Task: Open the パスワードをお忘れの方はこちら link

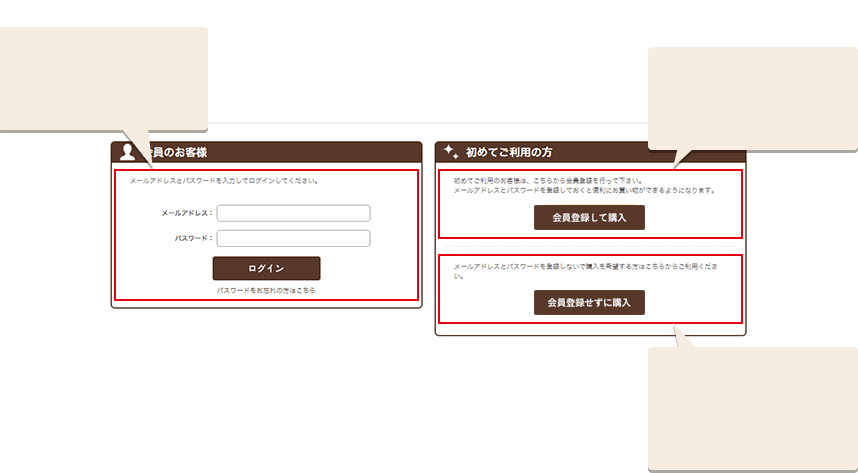Action: [x=266, y=290]
